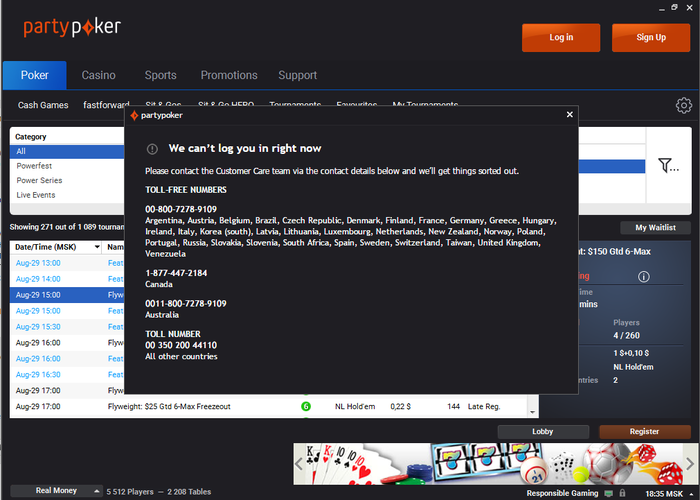Screen dimensions: 700x500
Task: Click the warning icon beside the error heading
Action: [x=152, y=149]
